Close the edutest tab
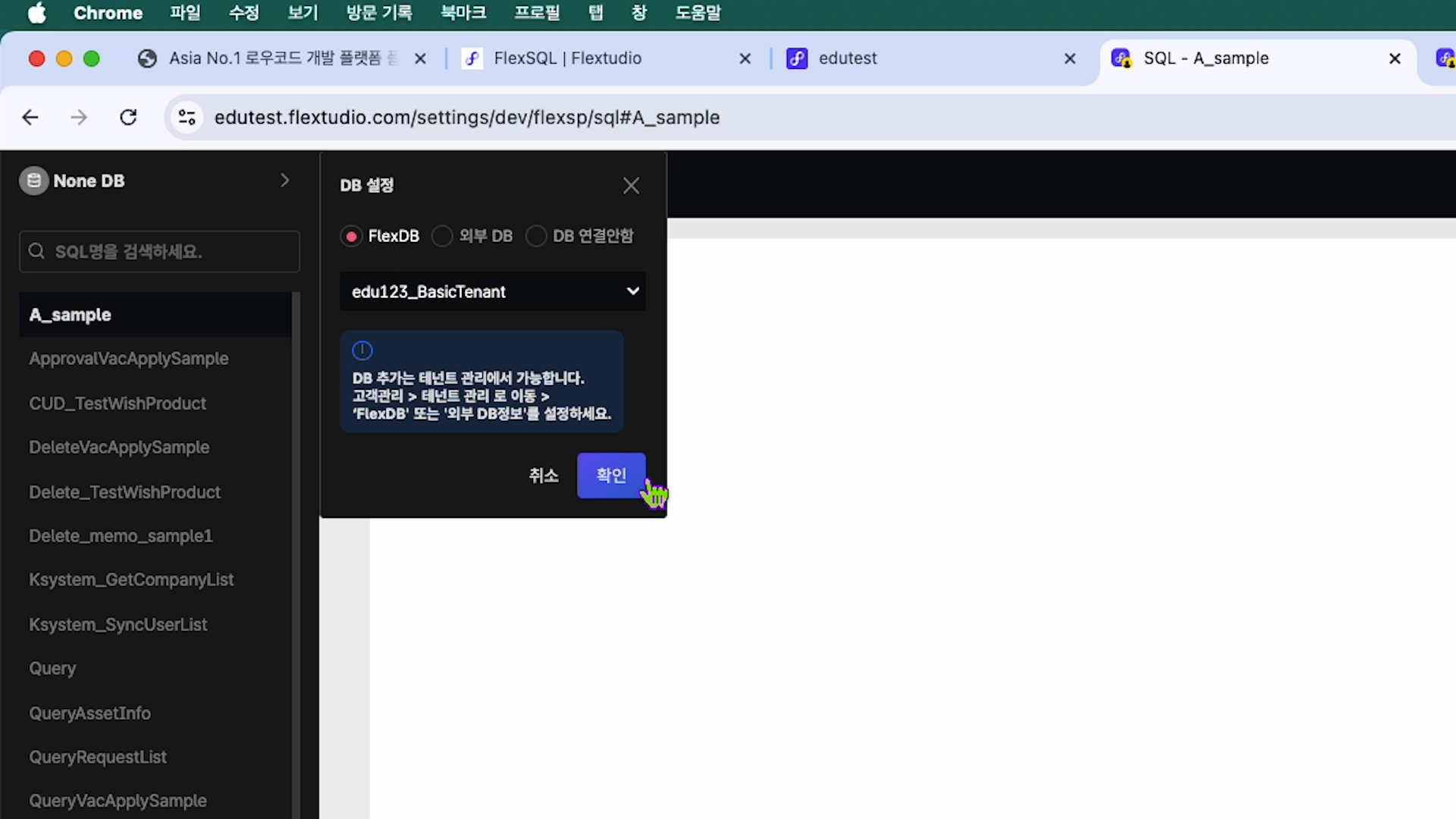 coord(1069,58)
